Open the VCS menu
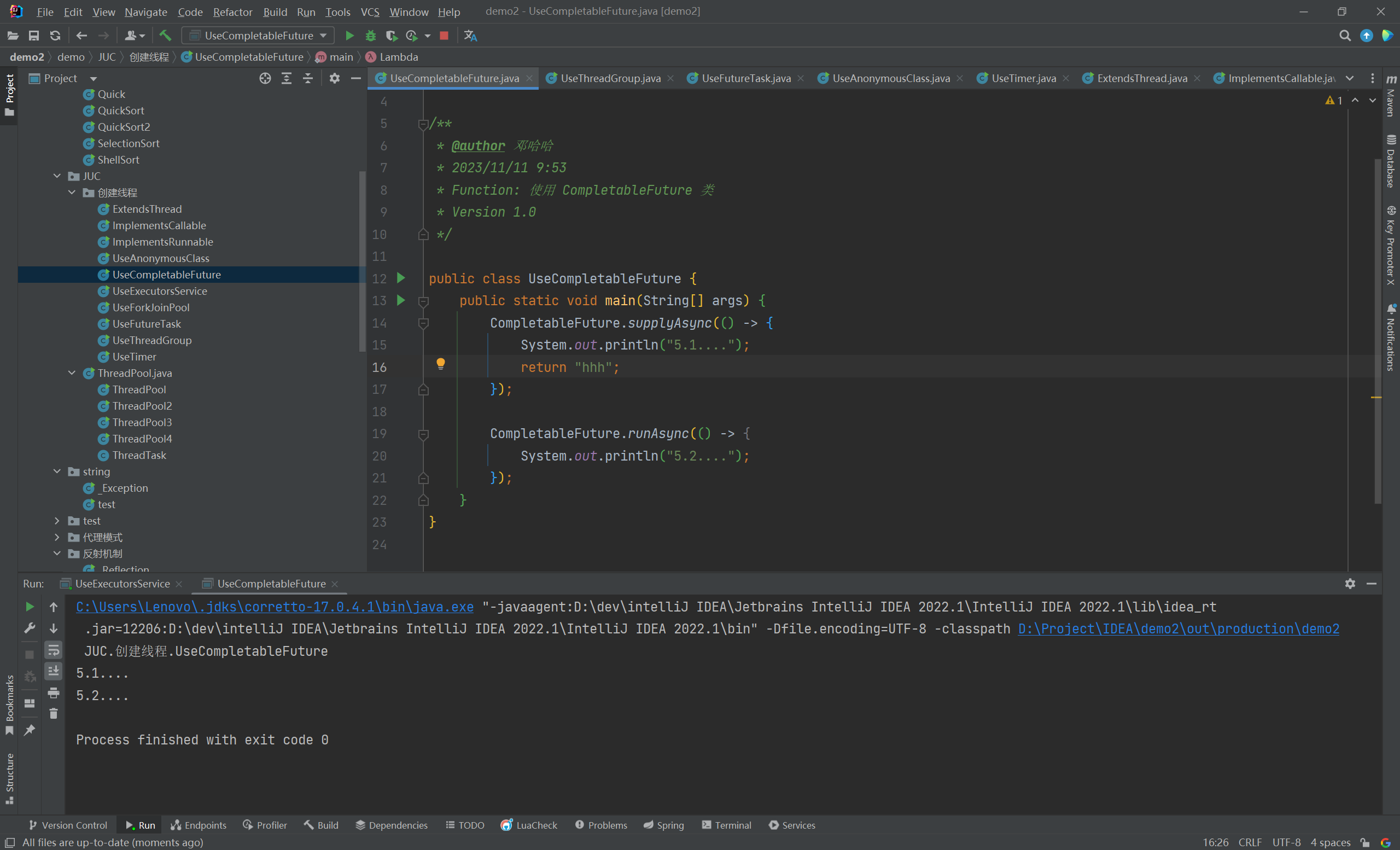 [370, 12]
